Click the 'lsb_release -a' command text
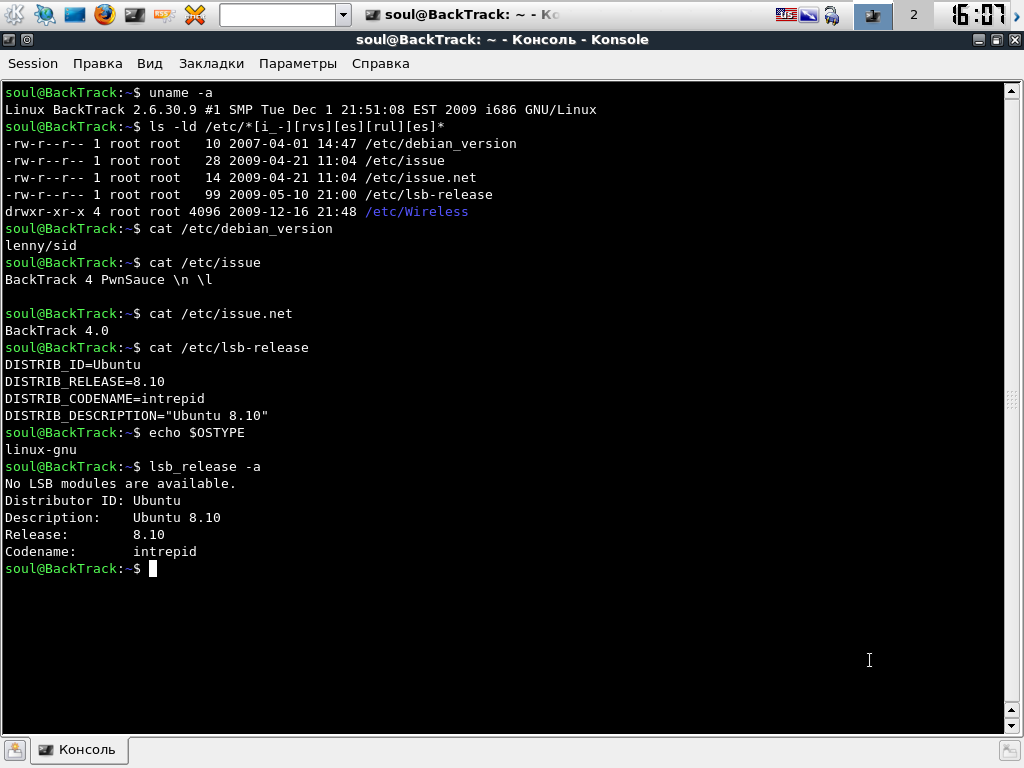The image size is (1024, 768). tap(205, 466)
